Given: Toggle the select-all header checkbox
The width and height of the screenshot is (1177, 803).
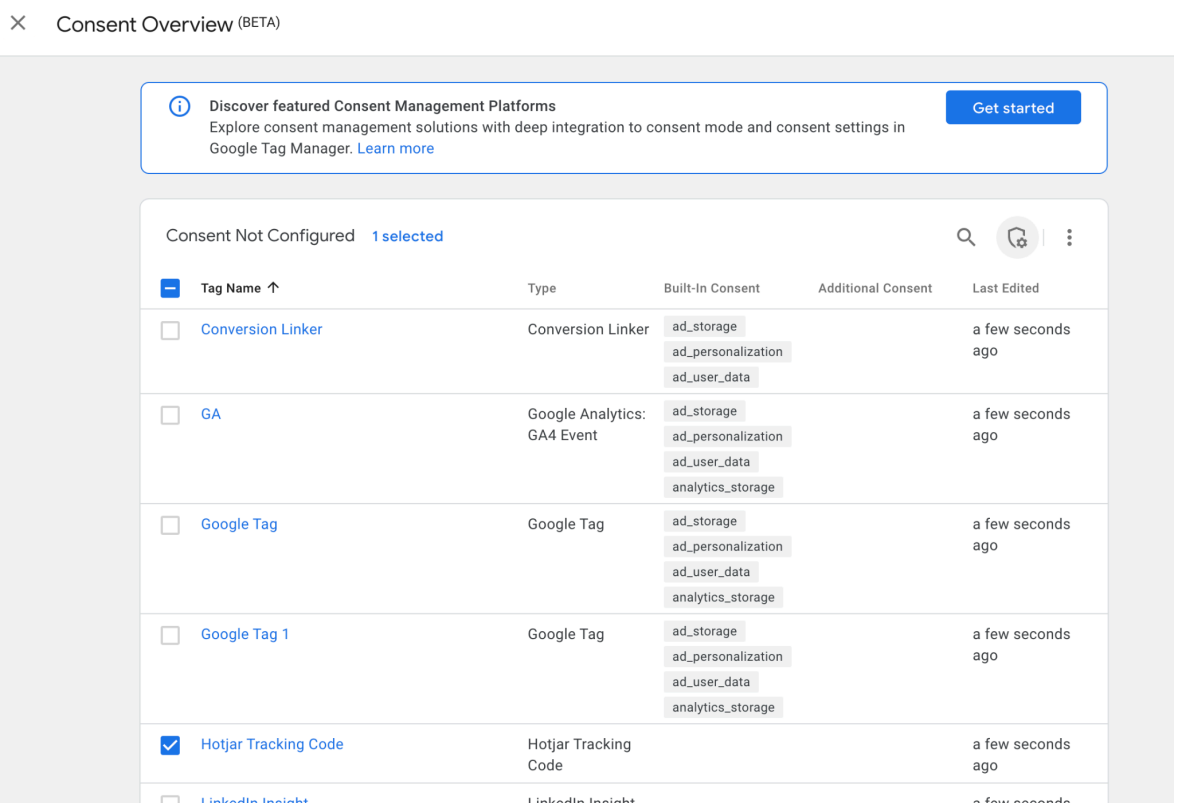Looking at the screenshot, I should 170,288.
